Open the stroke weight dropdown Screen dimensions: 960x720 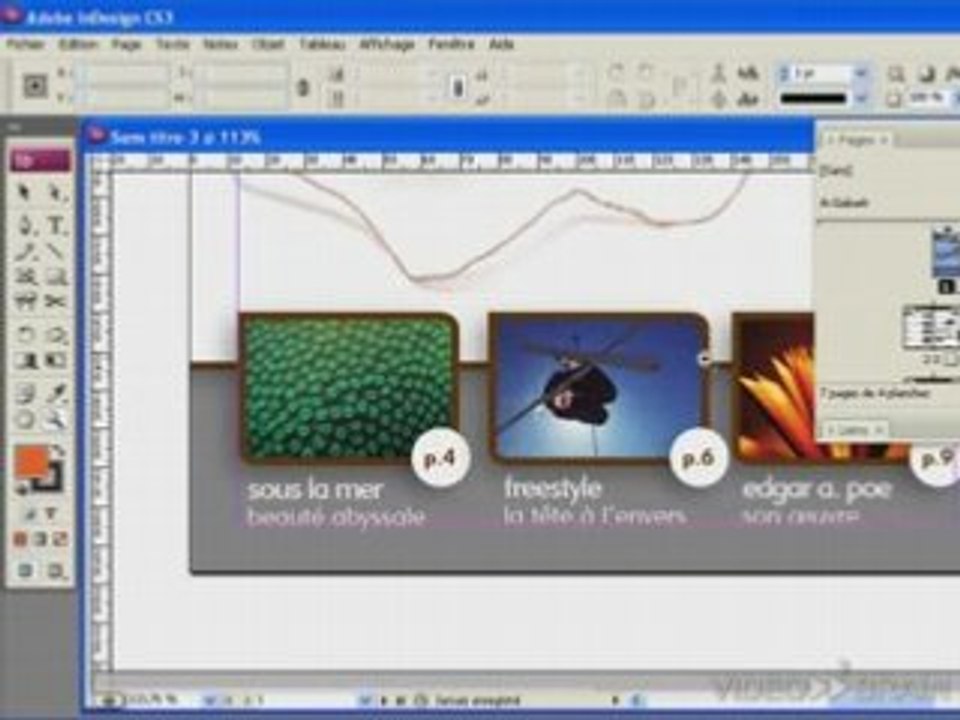[862, 73]
